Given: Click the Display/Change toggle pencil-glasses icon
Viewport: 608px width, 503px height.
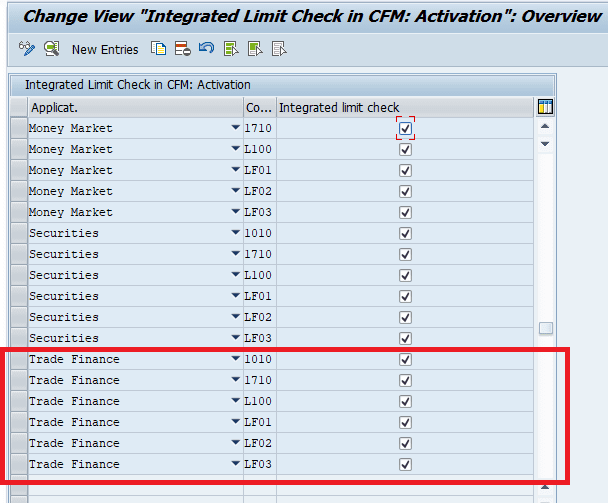Looking at the screenshot, I should point(26,49).
